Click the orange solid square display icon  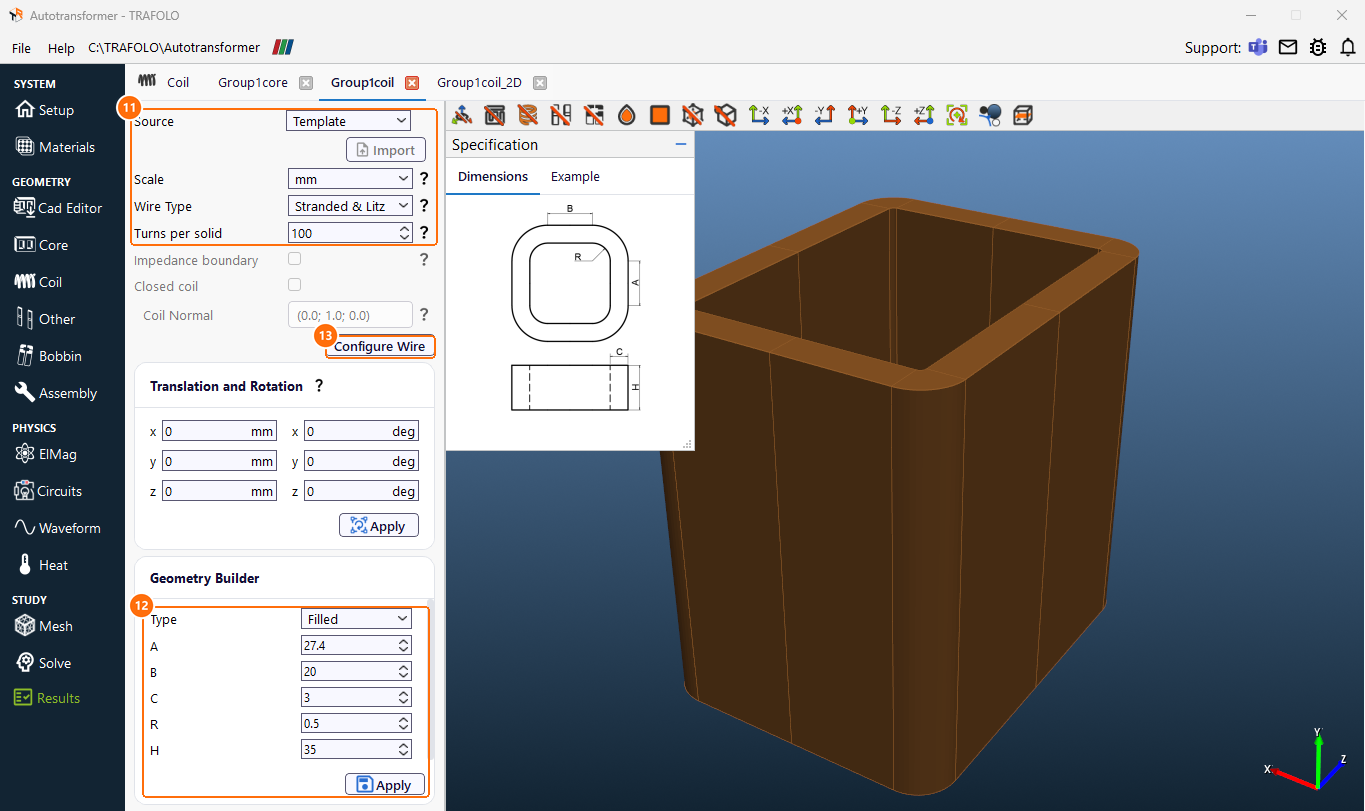point(660,115)
